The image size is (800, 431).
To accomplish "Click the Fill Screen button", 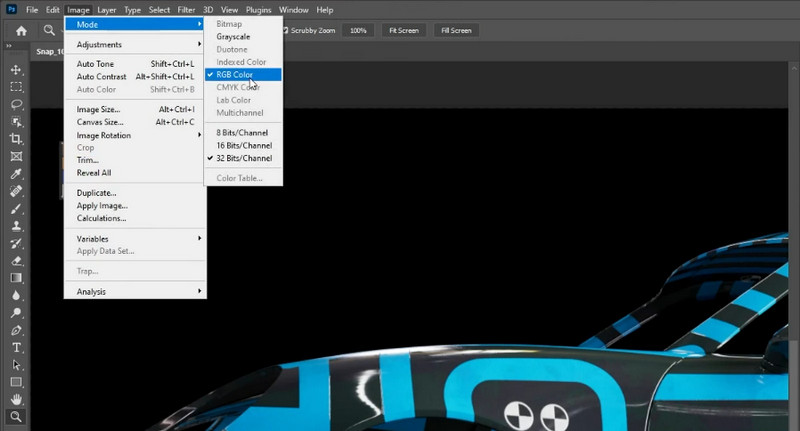I will 456,31.
